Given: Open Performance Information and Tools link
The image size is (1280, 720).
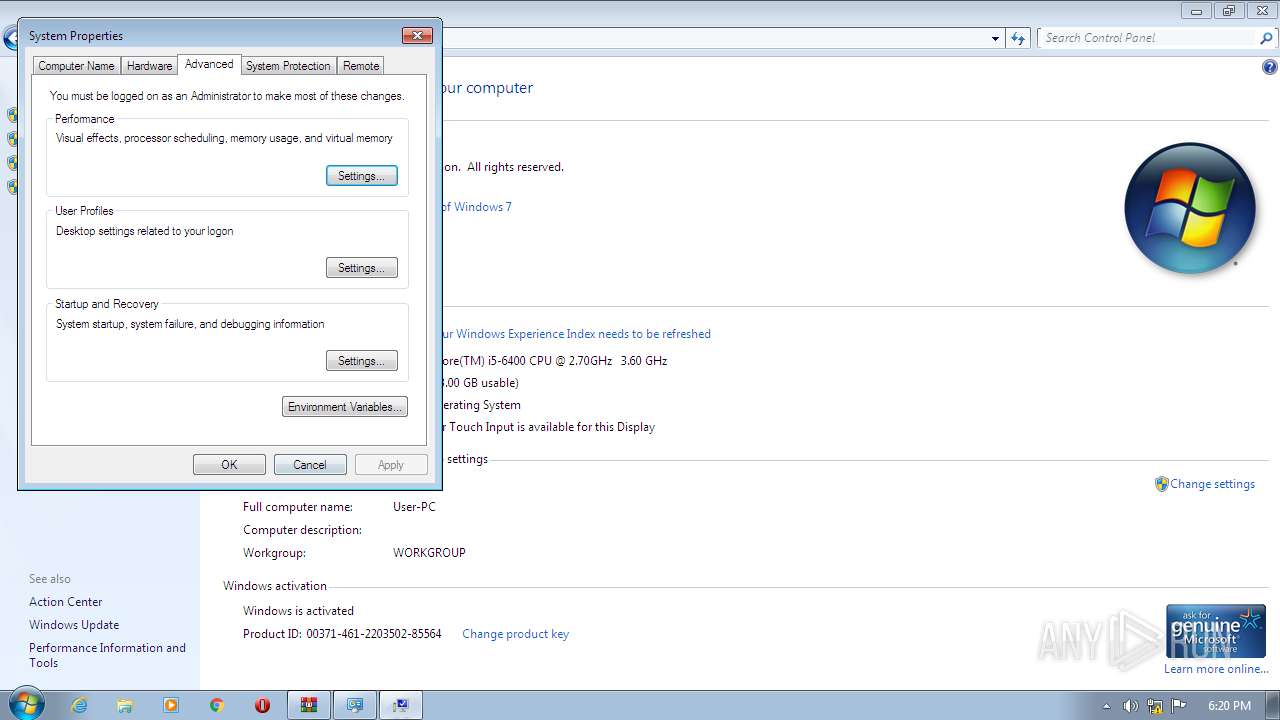Looking at the screenshot, I should tap(107, 655).
